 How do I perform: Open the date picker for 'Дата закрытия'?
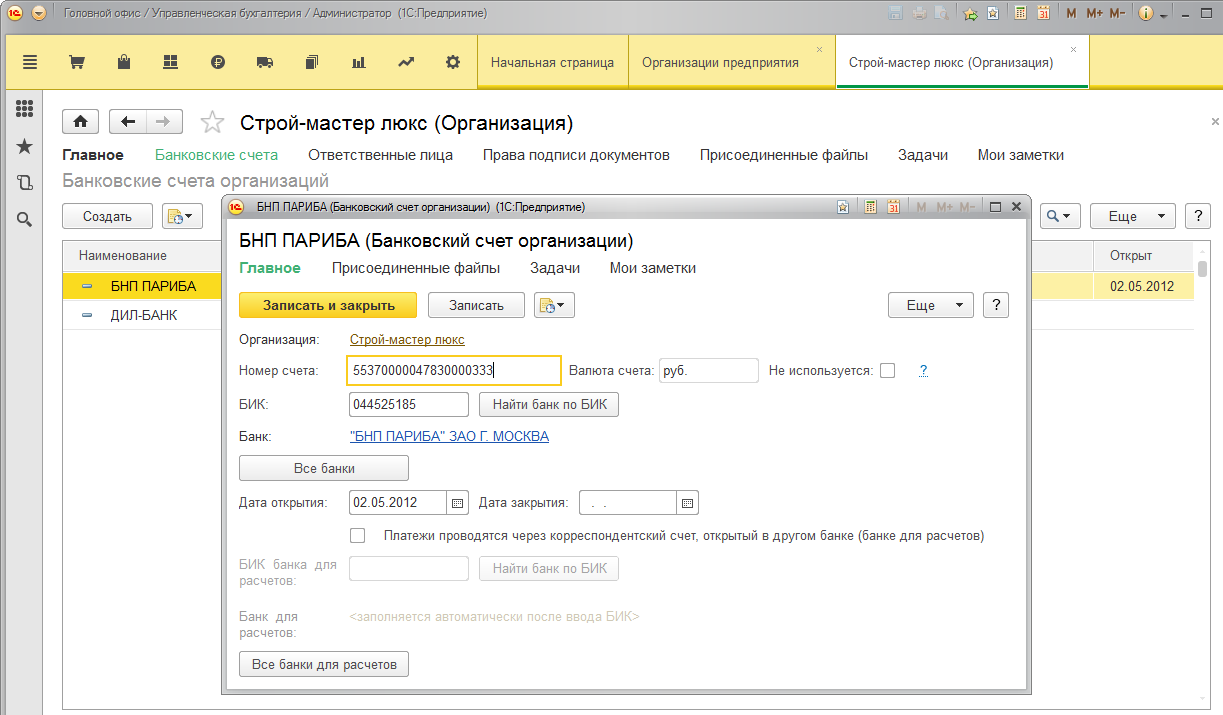[688, 502]
